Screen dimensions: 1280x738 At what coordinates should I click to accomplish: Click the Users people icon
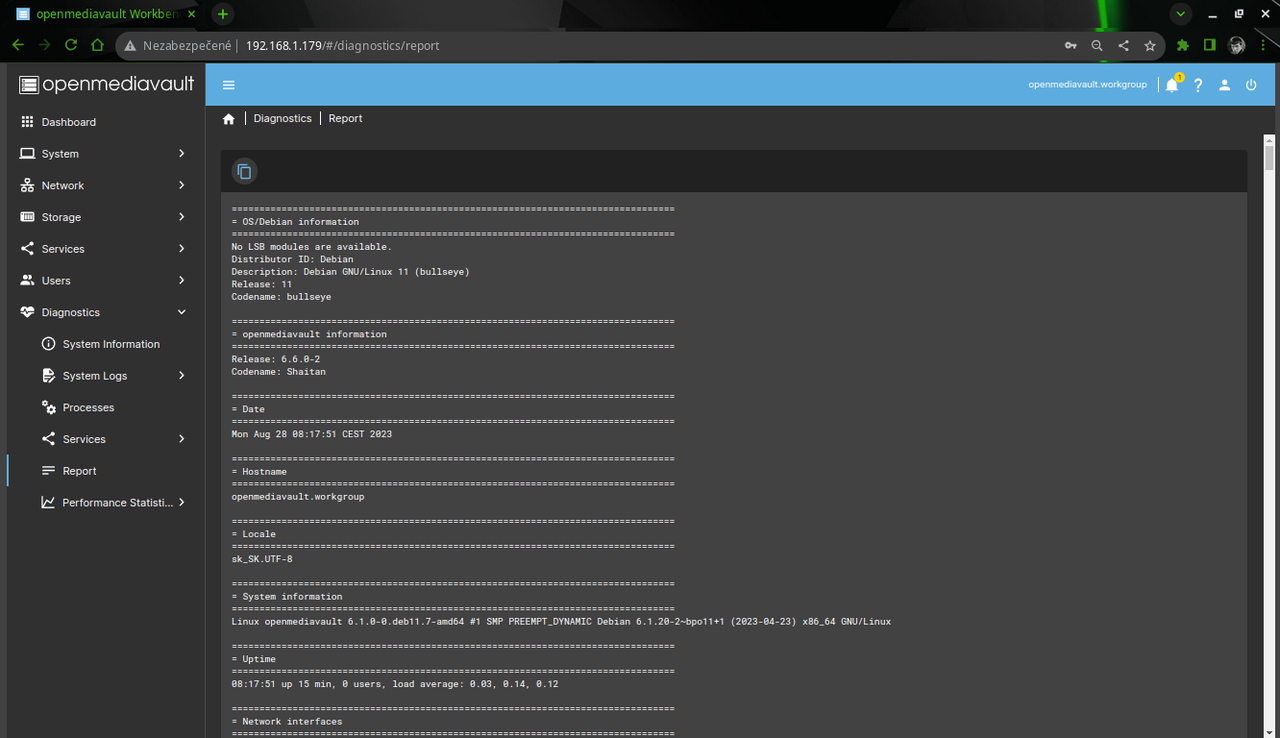point(27,281)
